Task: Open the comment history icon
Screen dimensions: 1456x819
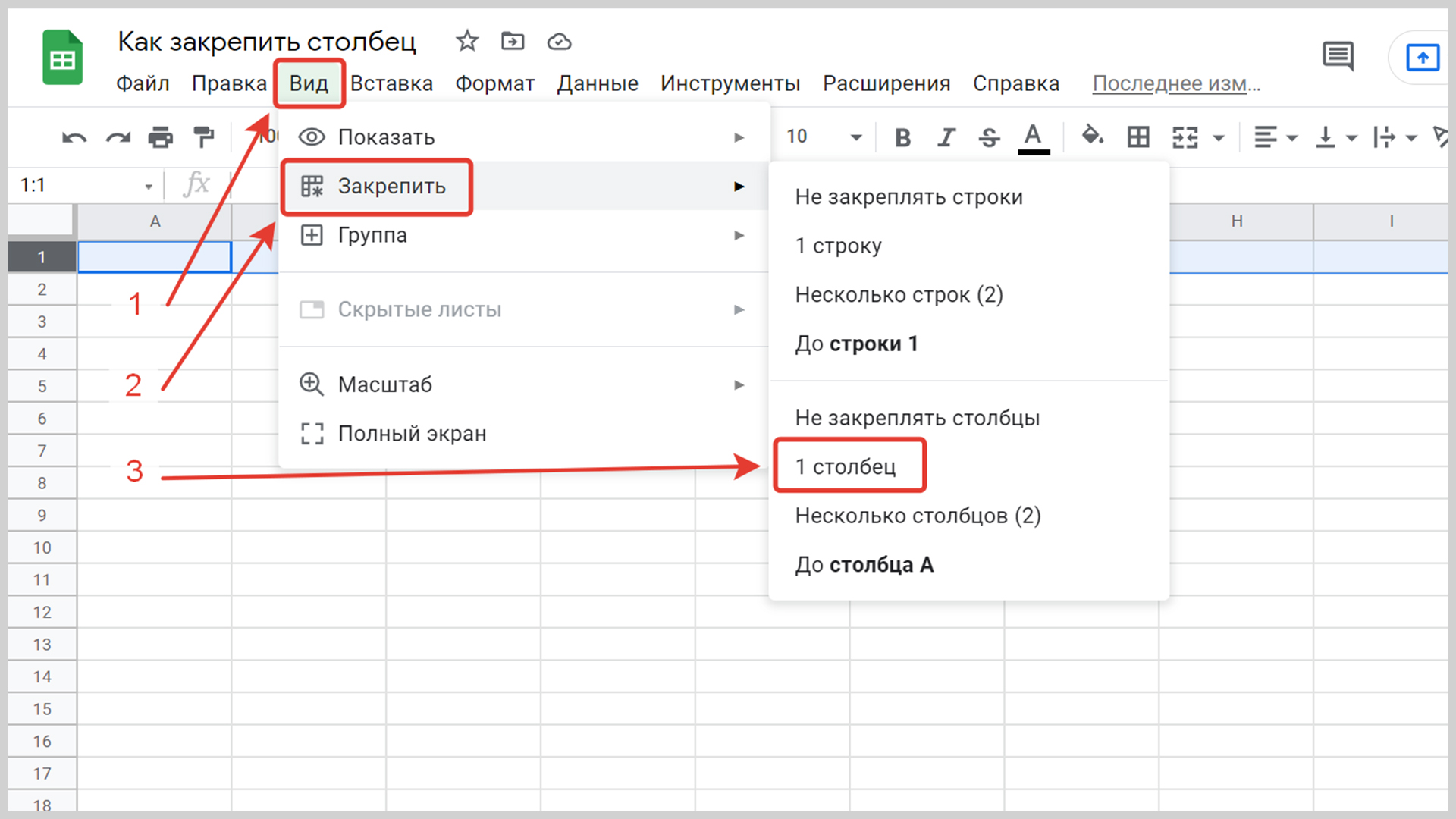Action: [x=1338, y=56]
